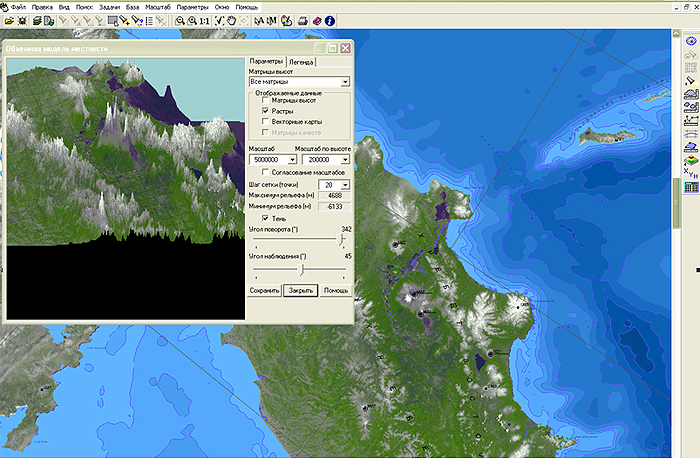This screenshot has width=700, height=459.
Task: Uncheck the Растры checkbox
Action: tap(265, 111)
